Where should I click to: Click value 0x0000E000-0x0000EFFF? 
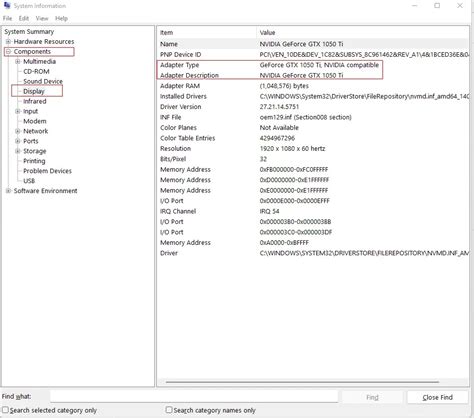(x=295, y=201)
